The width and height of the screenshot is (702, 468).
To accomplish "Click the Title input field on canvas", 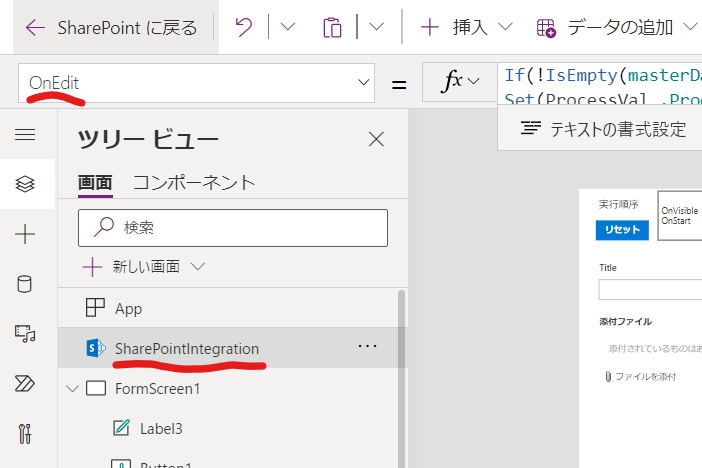I will [650, 289].
